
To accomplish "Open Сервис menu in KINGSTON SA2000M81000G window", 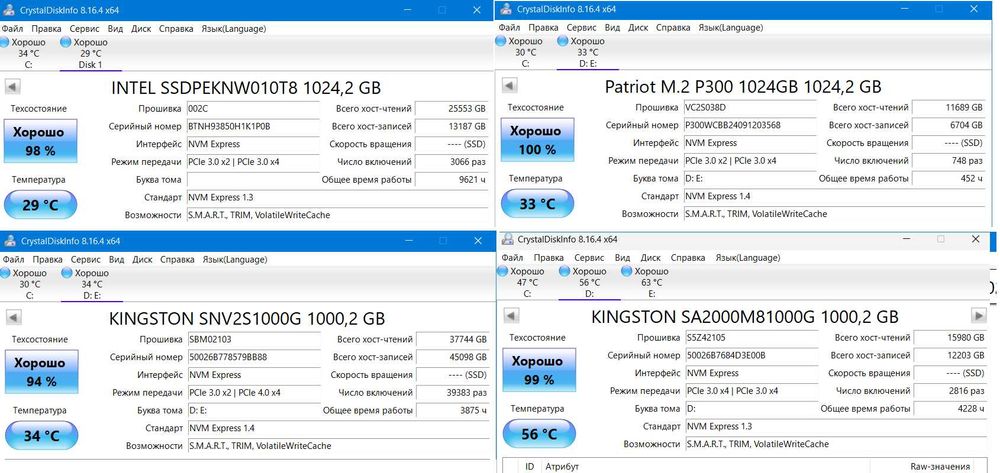I will [590, 258].
